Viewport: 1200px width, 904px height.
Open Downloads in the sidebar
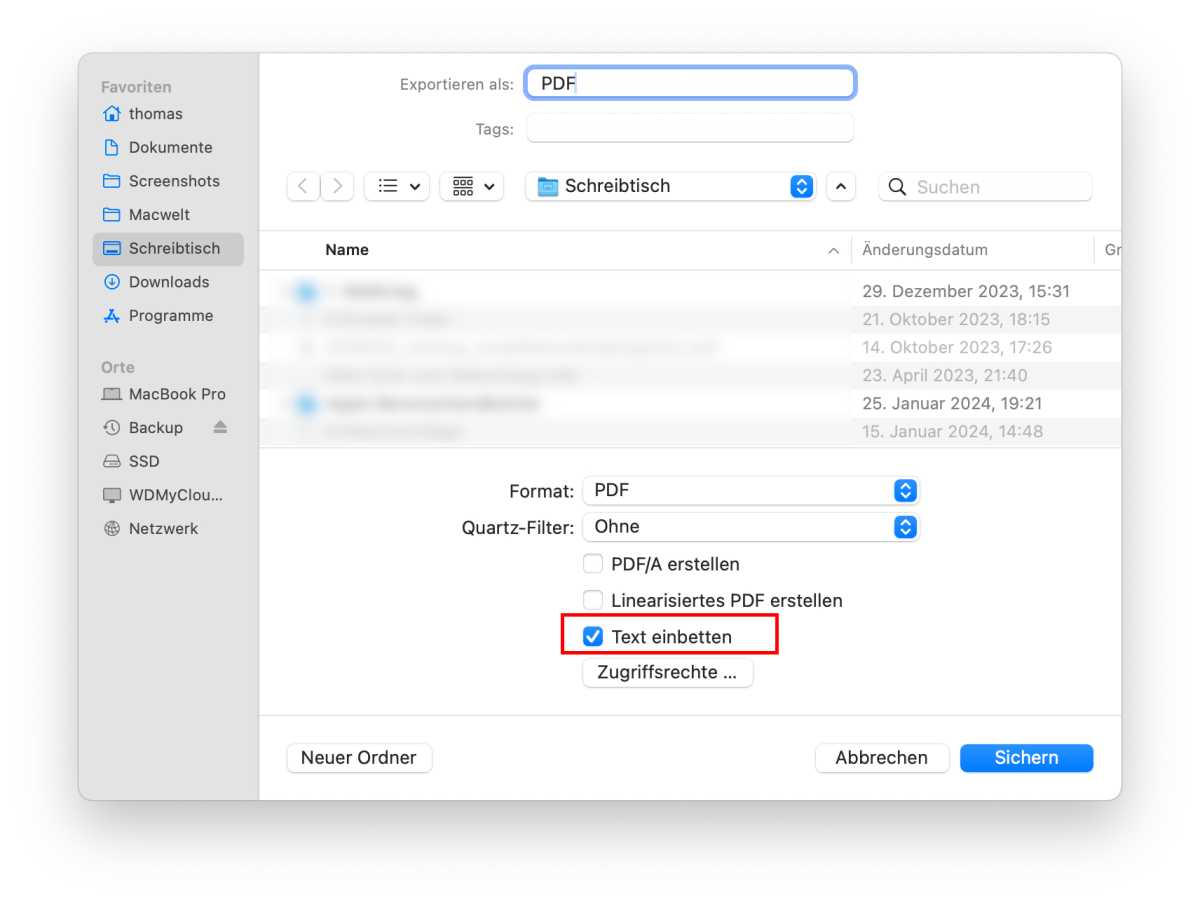coord(168,282)
